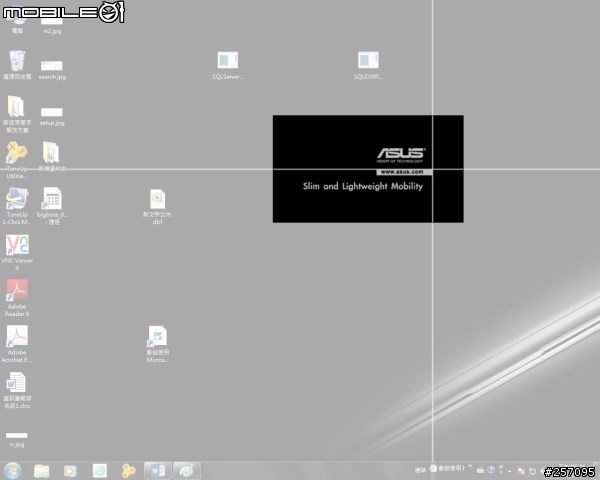Open the browser icon pinned in taskbar

(100, 471)
